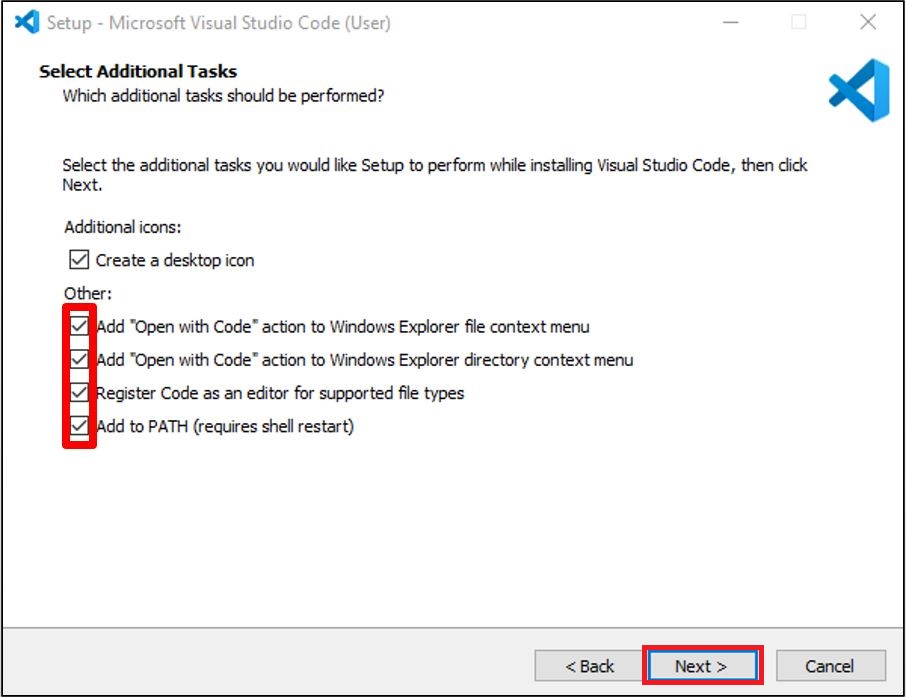906x697 pixels.
Task: Click the Select Additional Tasks heading
Action: pyautogui.click(x=138, y=71)
